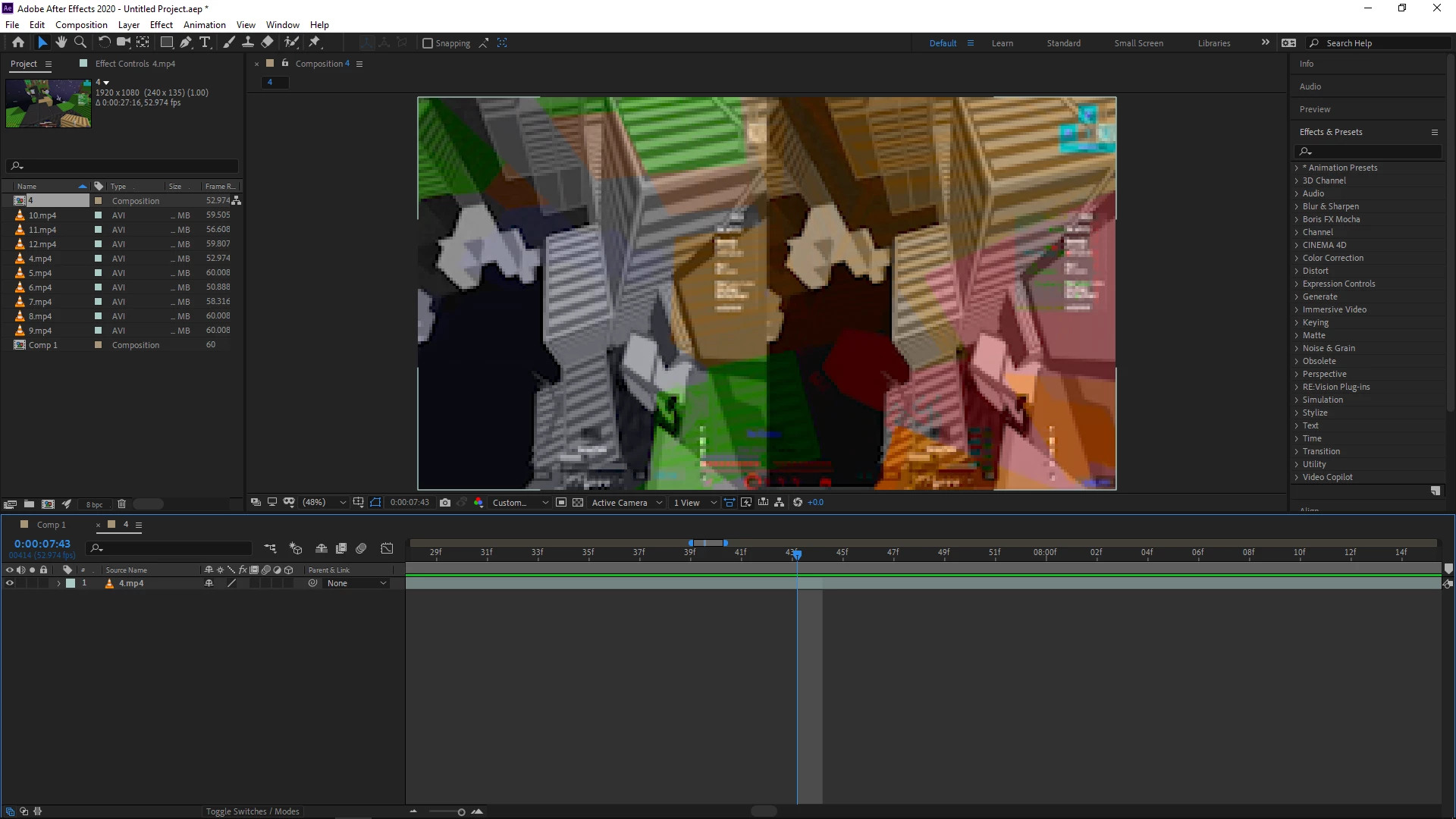Click the Take Snapshot camera icon
Viewport: 1456px width, 819px height.
point(445,502)
